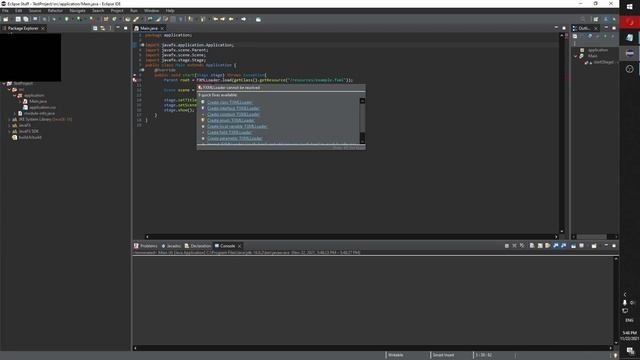640x360 pixels.
Task: Click the Forward navigation arrow in toolbar
Action: pos(243,19)
